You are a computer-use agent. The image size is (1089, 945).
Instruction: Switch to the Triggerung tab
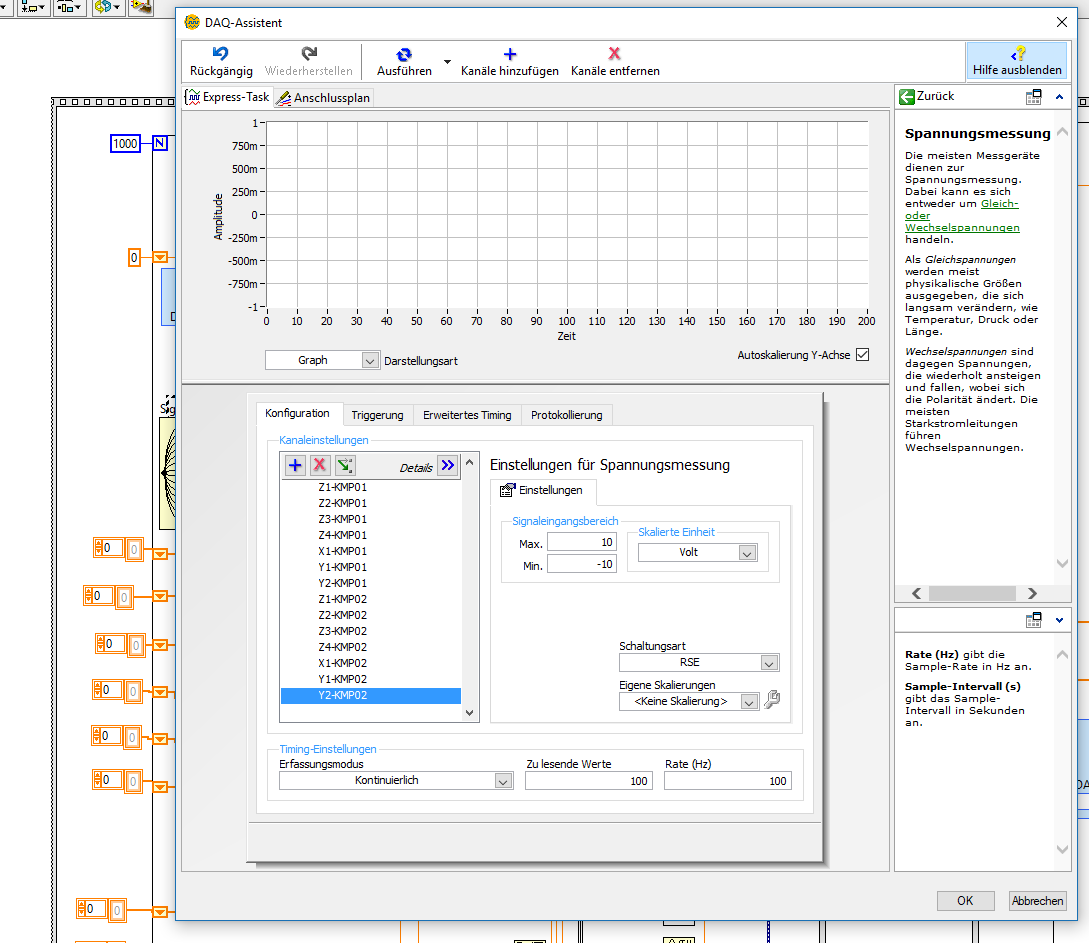click(x=377, y=415)
